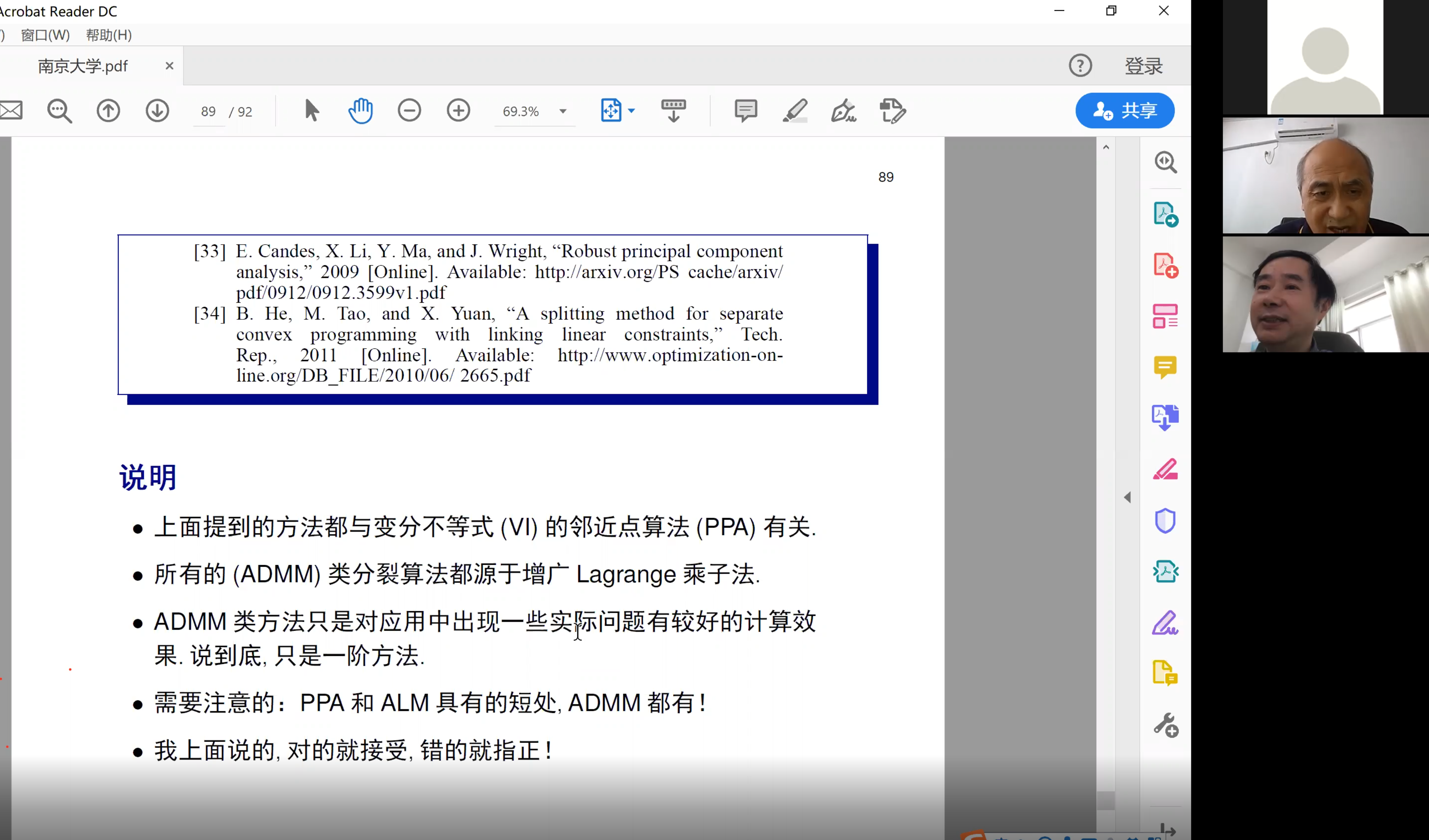
Task: Activate the hand pan tool
Action: [361, 110]
